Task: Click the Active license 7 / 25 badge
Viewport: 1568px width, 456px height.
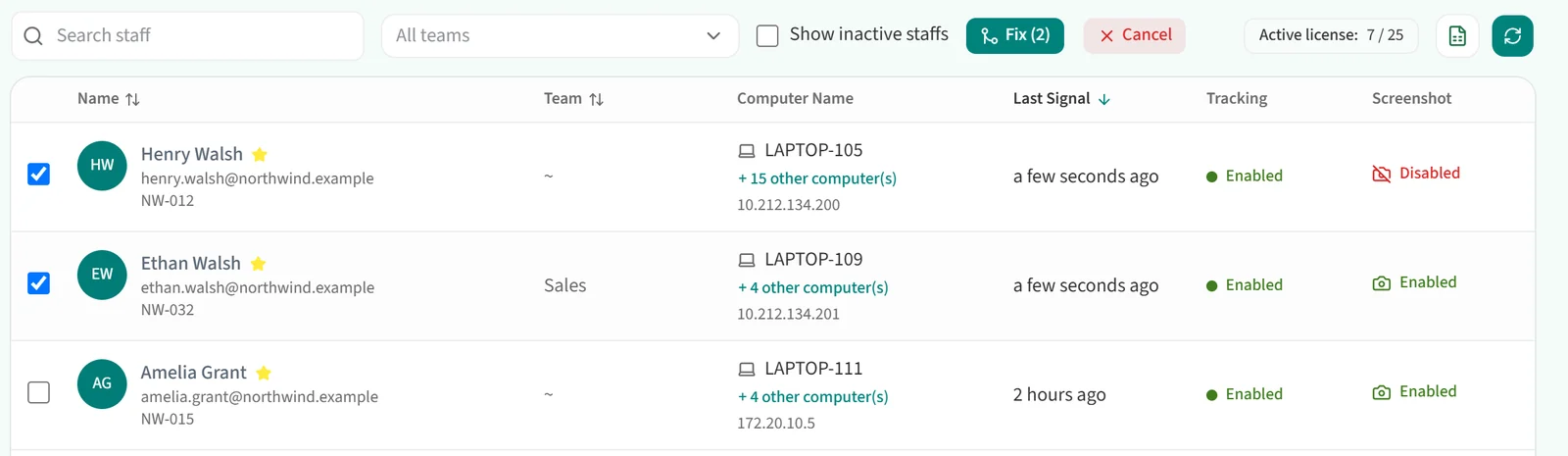Action: [1331, 35]
